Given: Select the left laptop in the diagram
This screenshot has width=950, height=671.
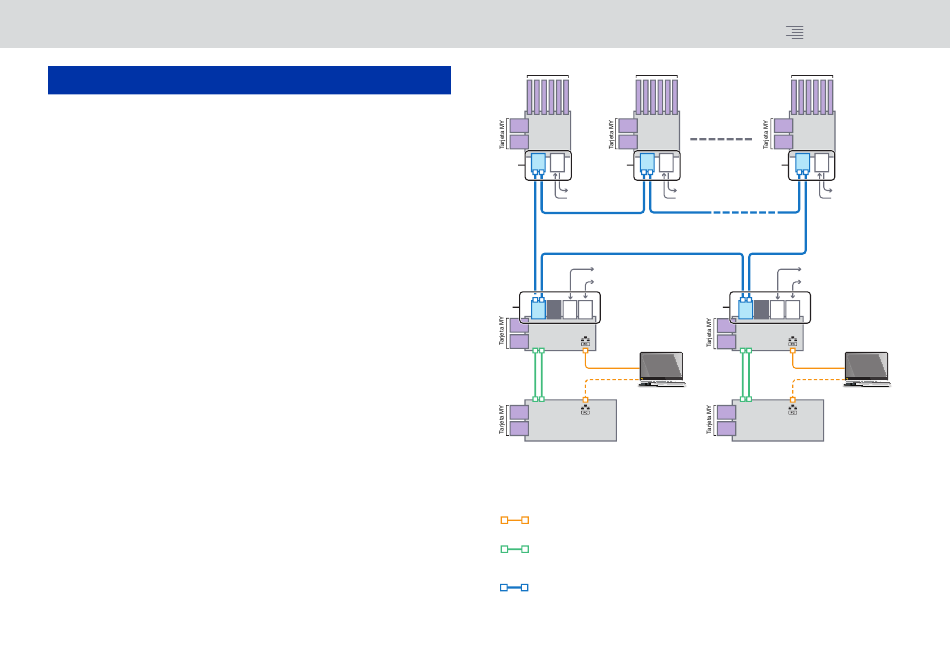Looking at the screenshot, I should [662, 369].
